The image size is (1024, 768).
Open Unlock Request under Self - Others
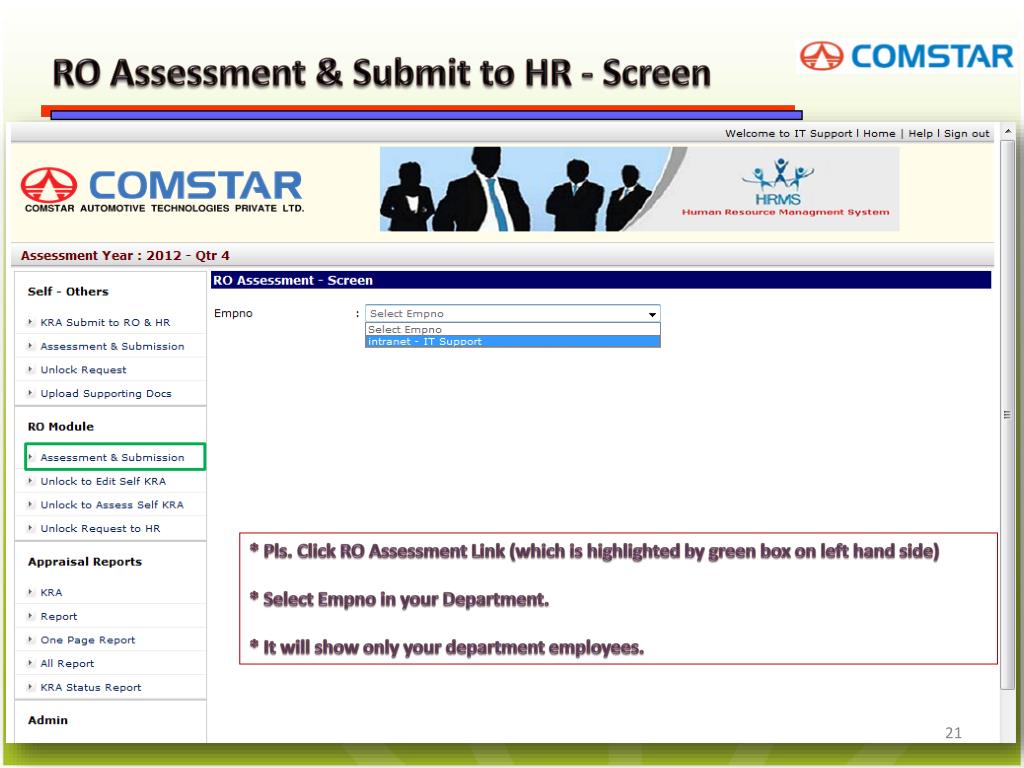coord(84,370)
